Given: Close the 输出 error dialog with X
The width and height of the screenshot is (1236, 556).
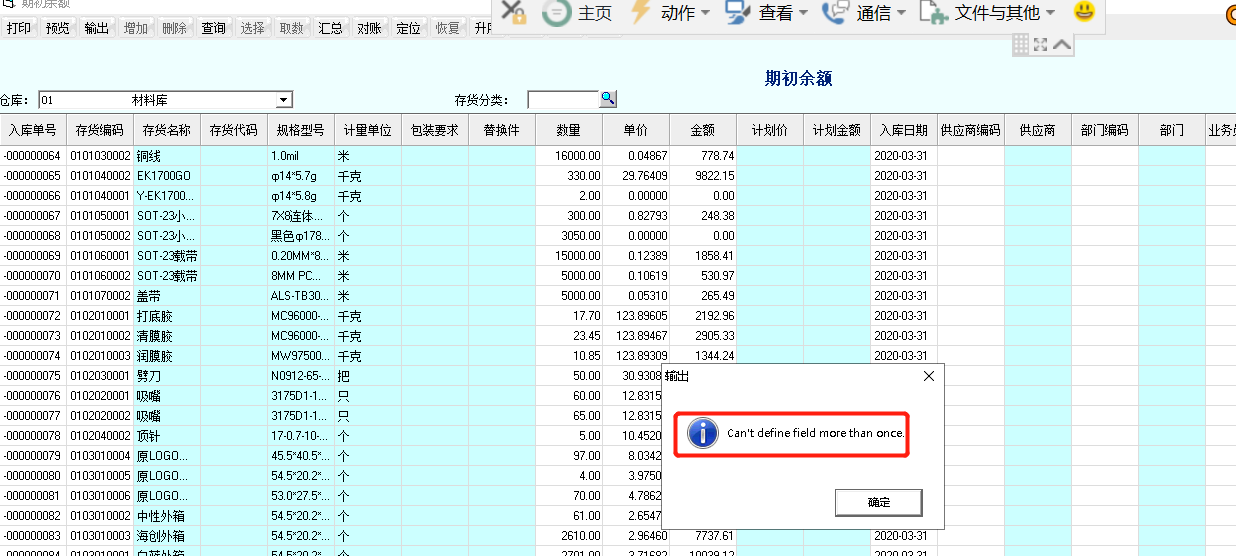Looking at the screenshot, I should 929,376.
